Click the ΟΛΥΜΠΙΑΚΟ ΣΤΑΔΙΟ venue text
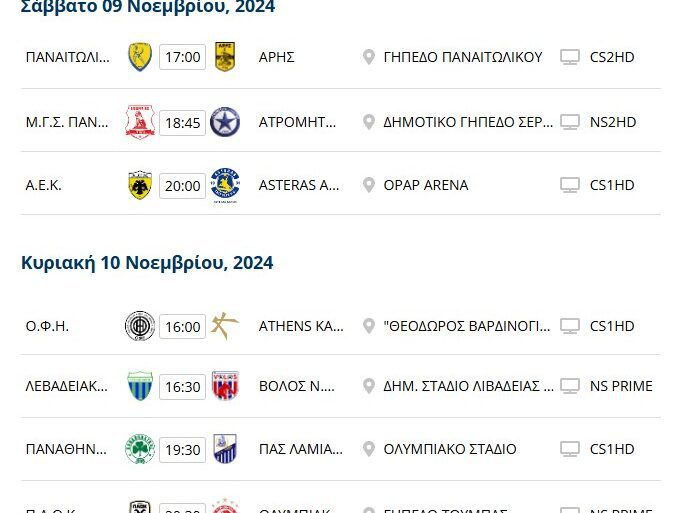This screenshot has width=681, height=513. tap(449, 449)
